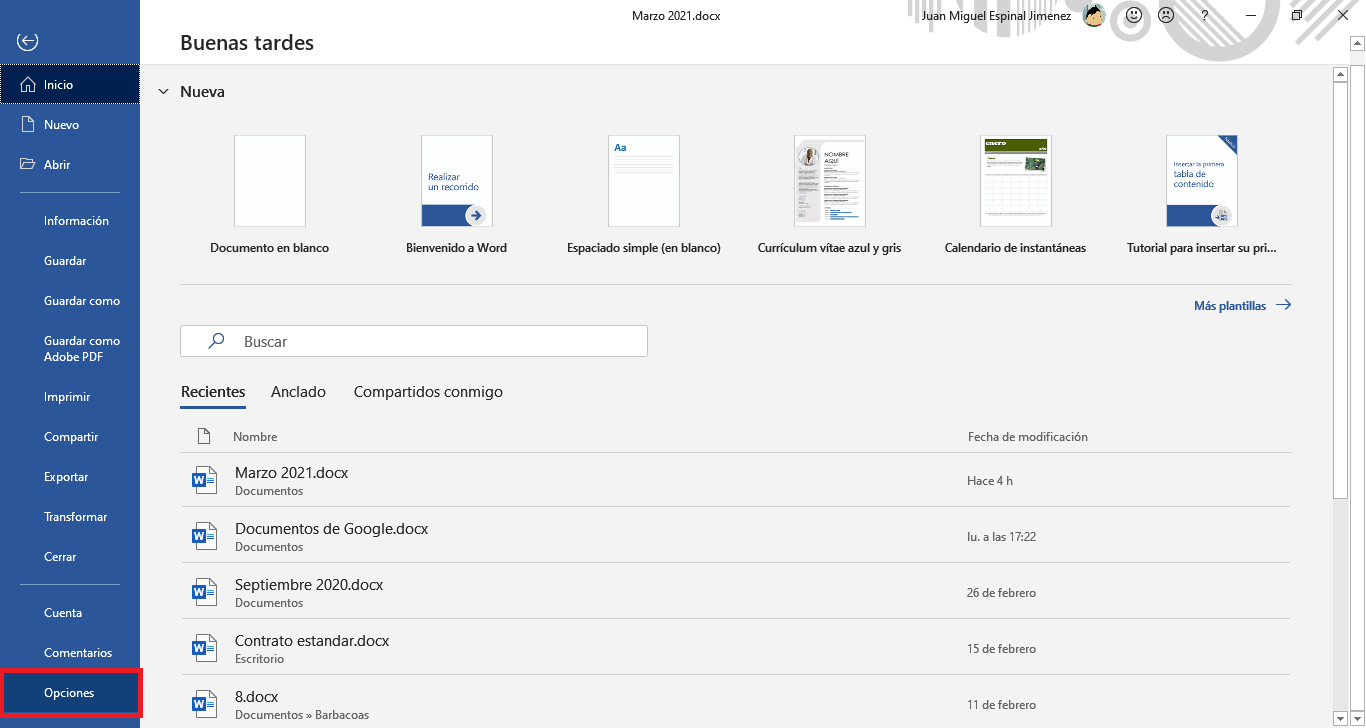Click the file type column header icon

(204, 436)
